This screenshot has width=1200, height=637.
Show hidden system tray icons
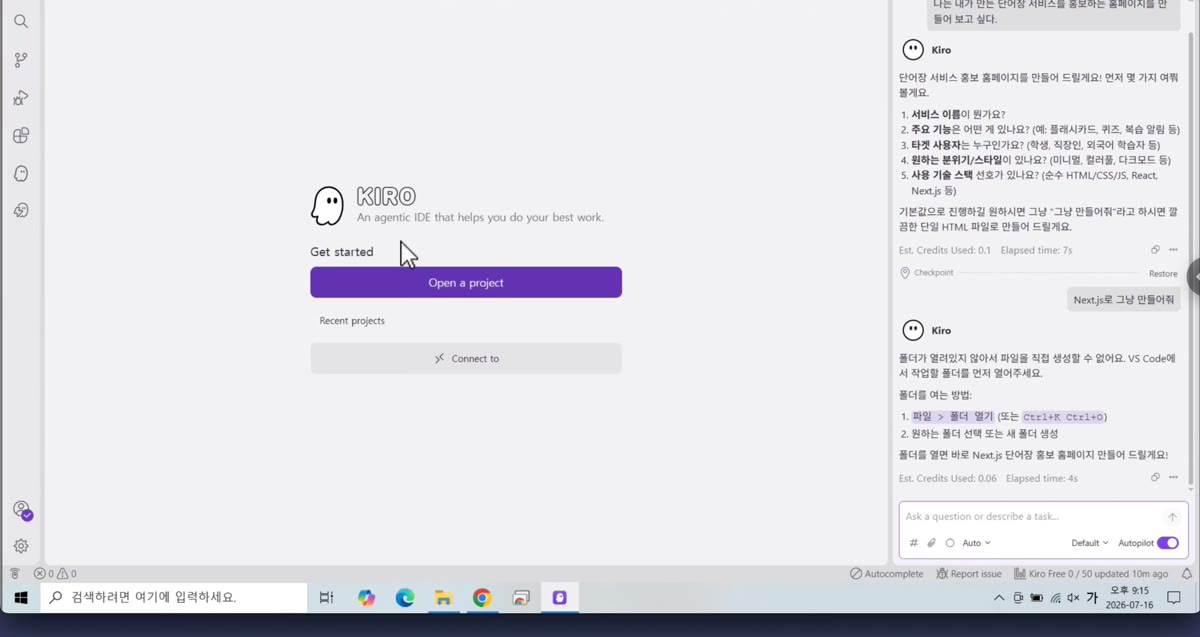coord(998,598)
